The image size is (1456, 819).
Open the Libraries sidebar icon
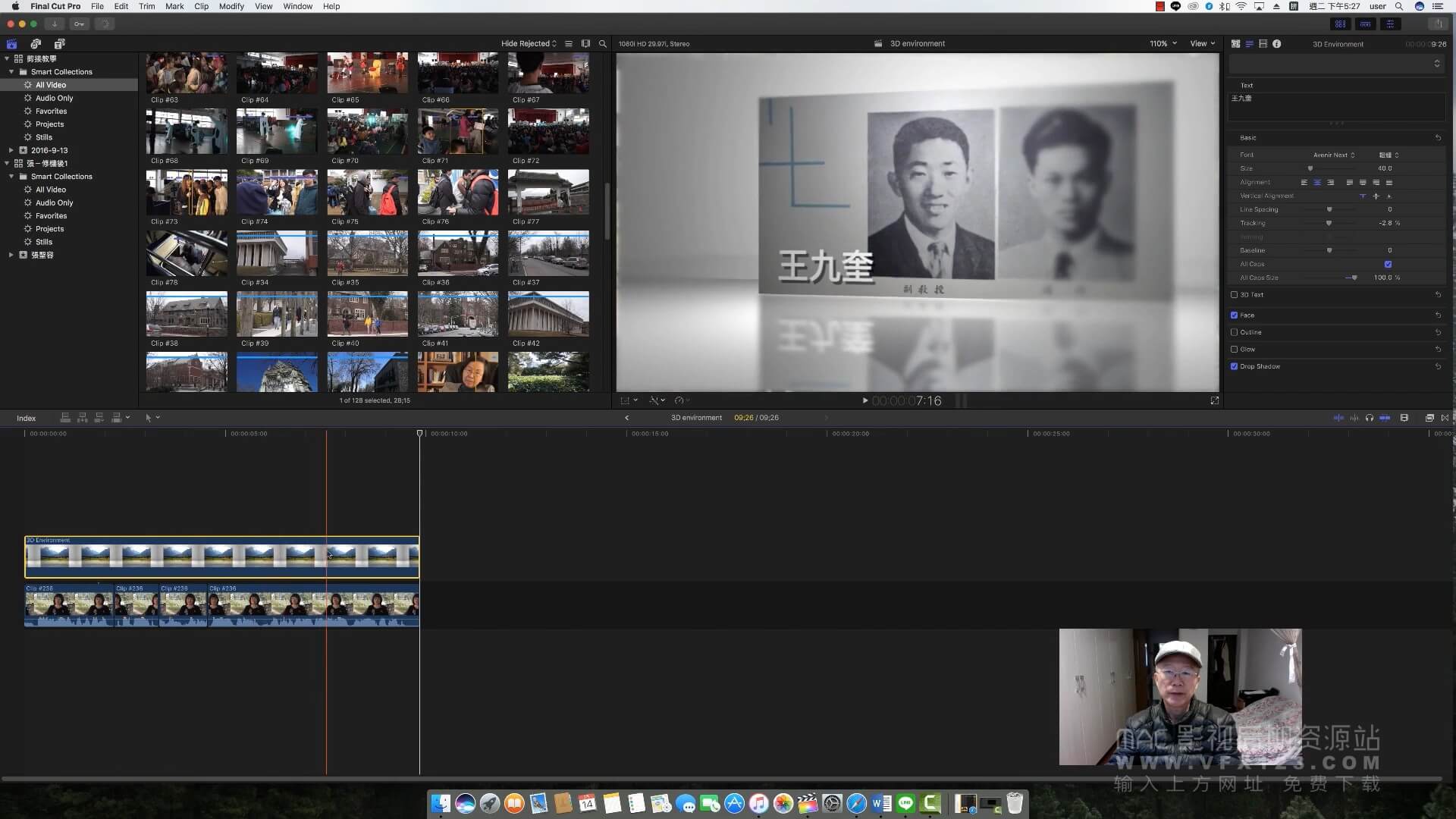pyautogui.click(x=11, y=44)
